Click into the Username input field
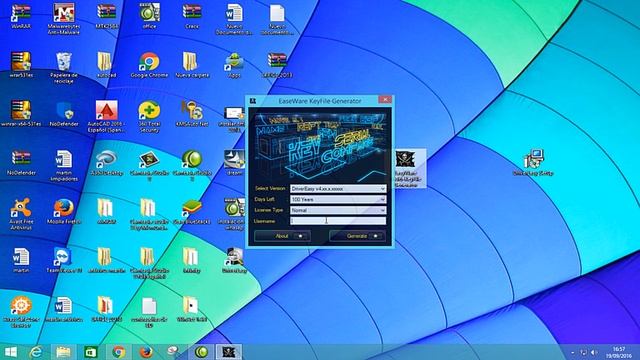Image resolution: width=640 pixels, height=360 pixels. (x=338, y=221)
